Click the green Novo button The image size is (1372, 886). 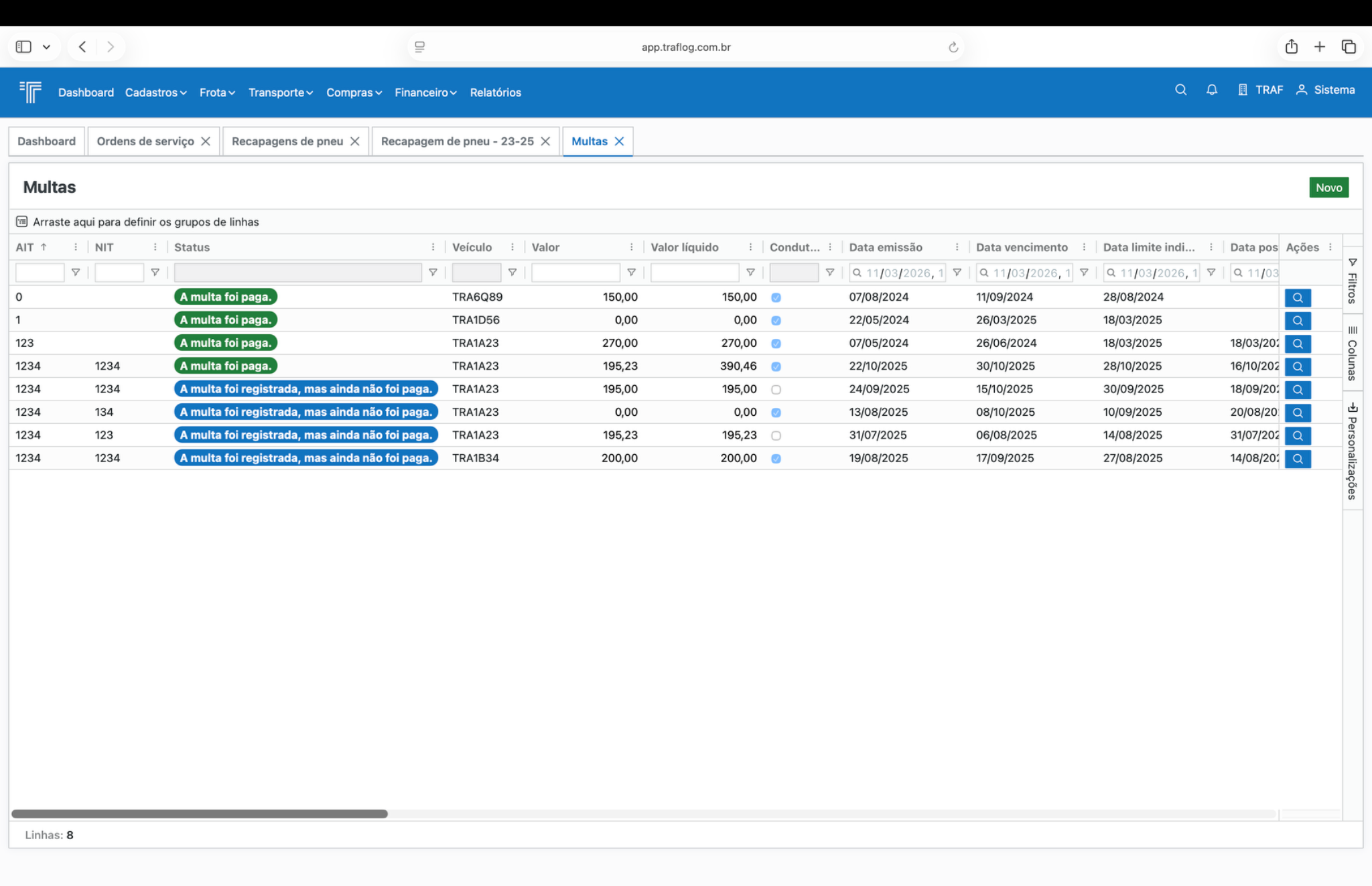coord(1328,188)
